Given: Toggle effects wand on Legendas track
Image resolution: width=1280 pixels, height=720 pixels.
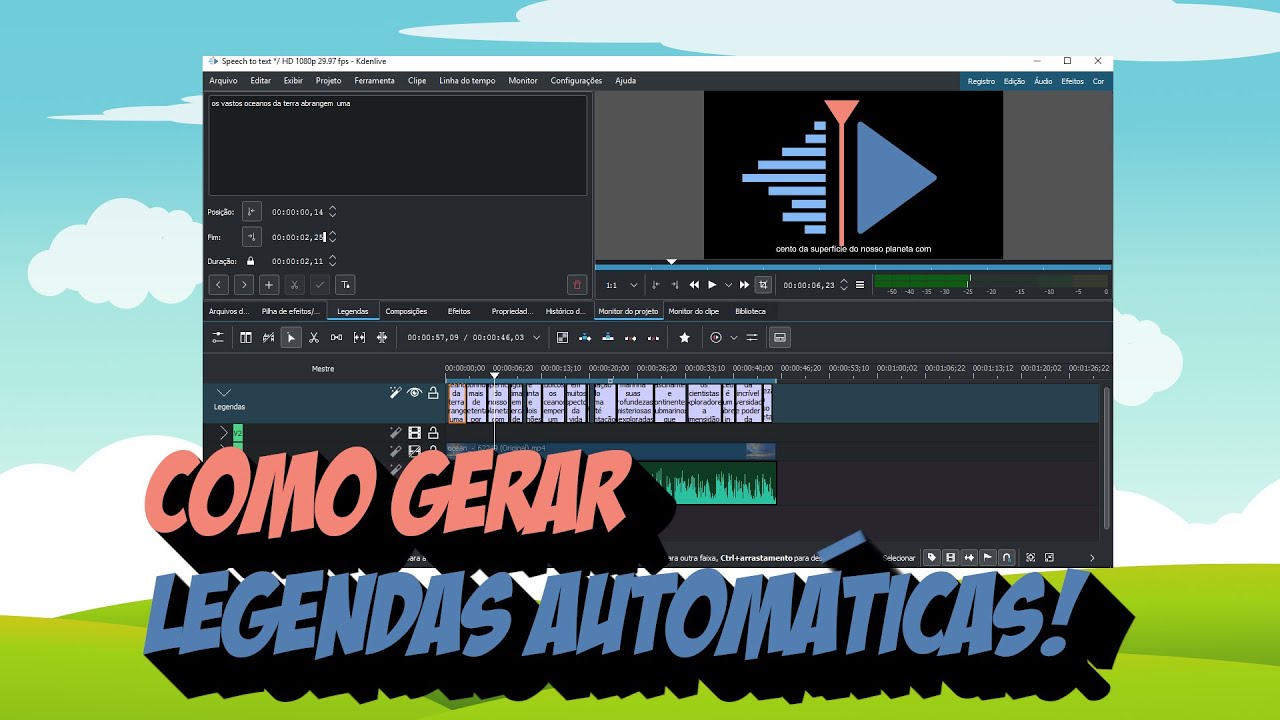Looking at the screenshot, I should [x=395, y=393].
